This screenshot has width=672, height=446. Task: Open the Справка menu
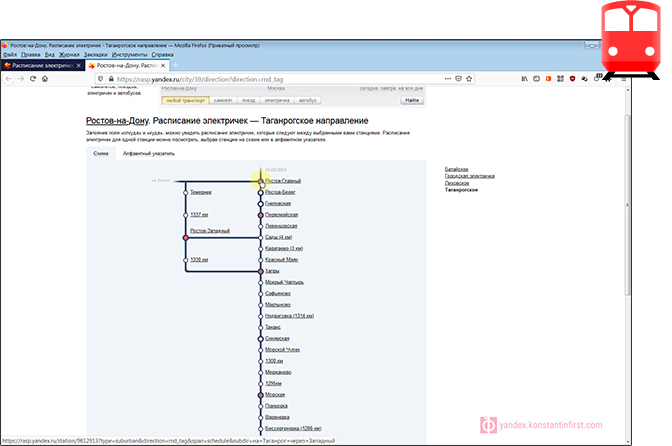click(162, 55)
